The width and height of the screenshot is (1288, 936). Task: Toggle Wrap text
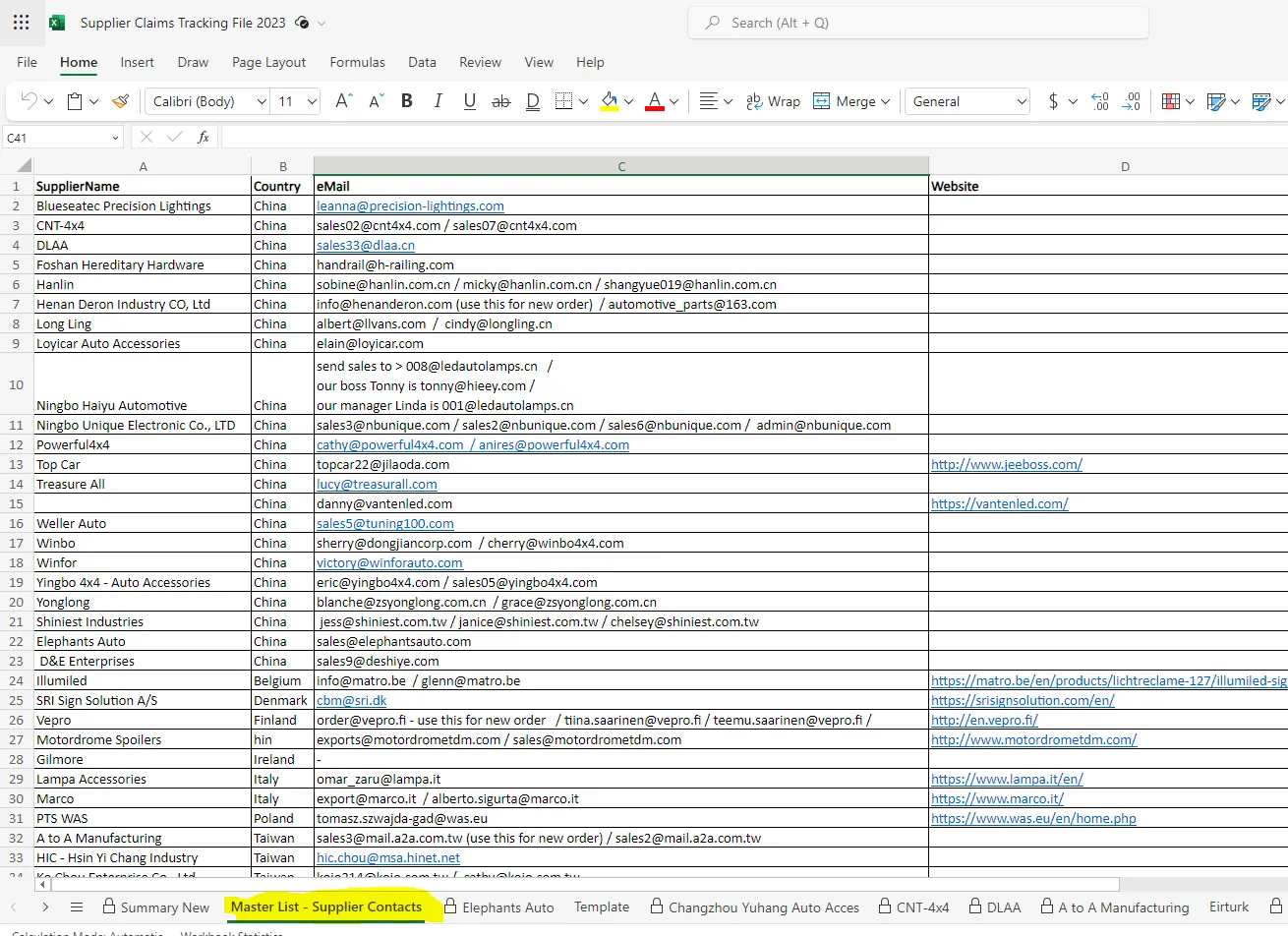773,101
